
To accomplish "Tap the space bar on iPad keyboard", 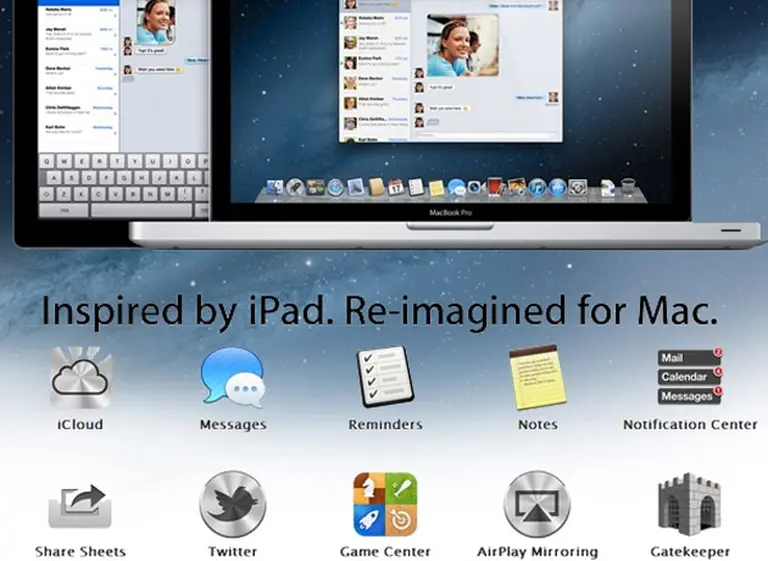I will coord(142,210).
